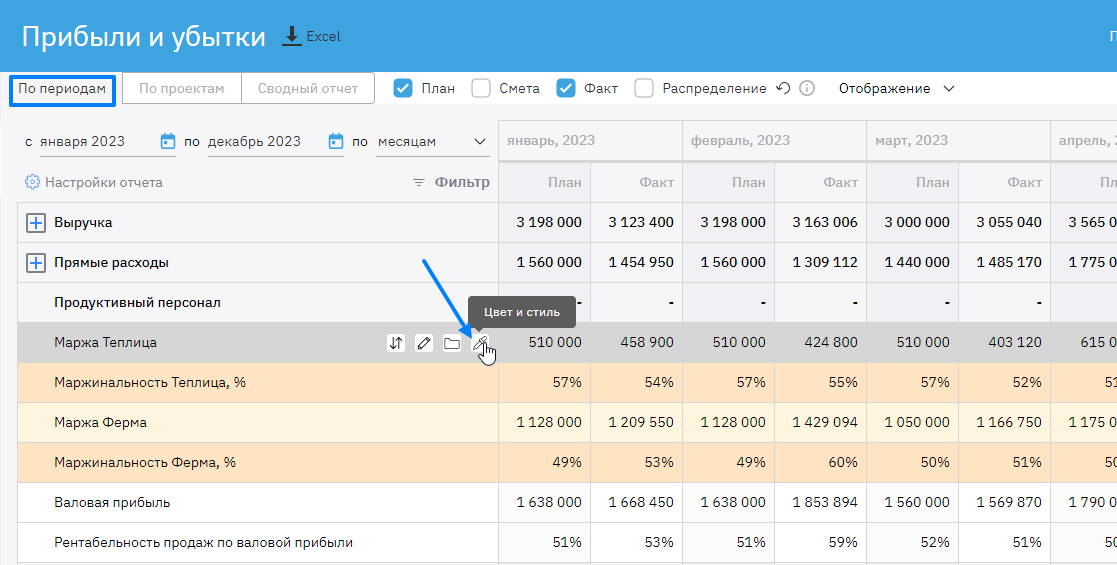Open Настройки отчета link
The height and width of the screenshot is (565, 1117).
point(104,182)
